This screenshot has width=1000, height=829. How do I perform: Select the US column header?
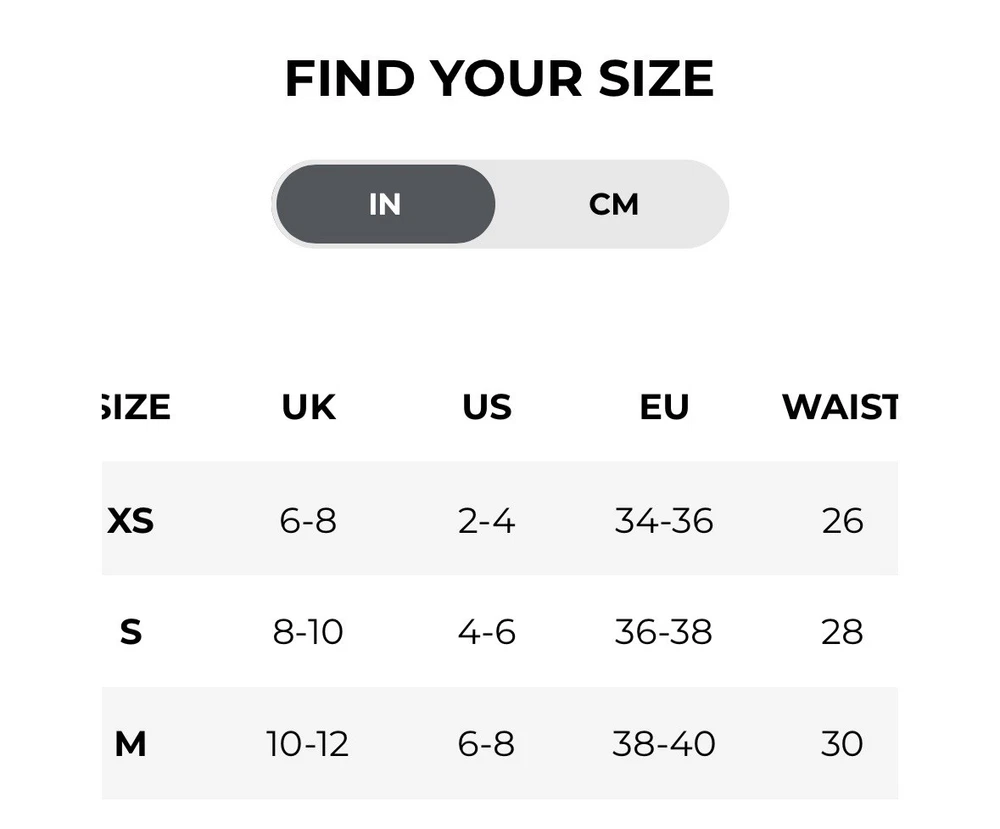[x=487, y=407]
